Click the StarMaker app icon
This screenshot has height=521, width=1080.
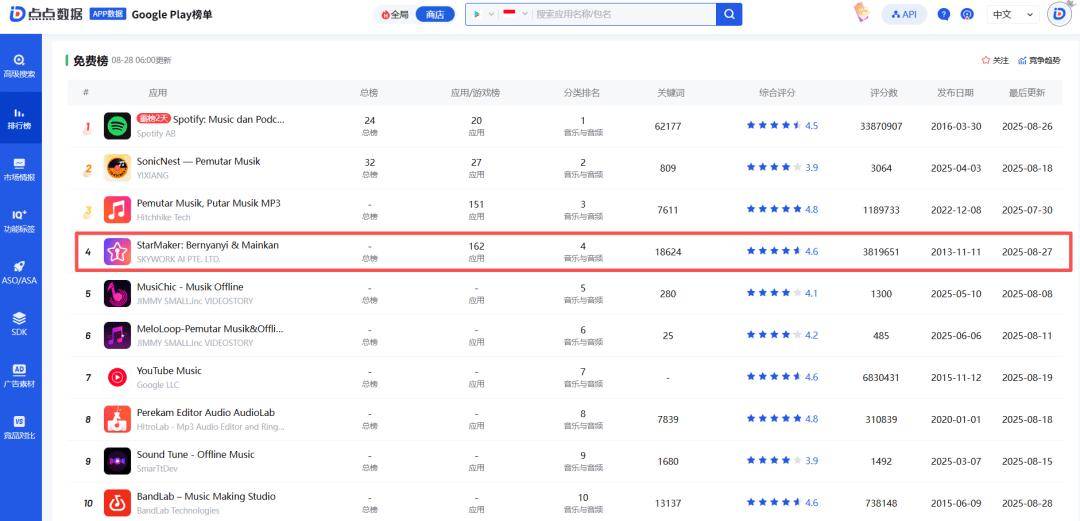pyautogui.click(x=117, y=252)
